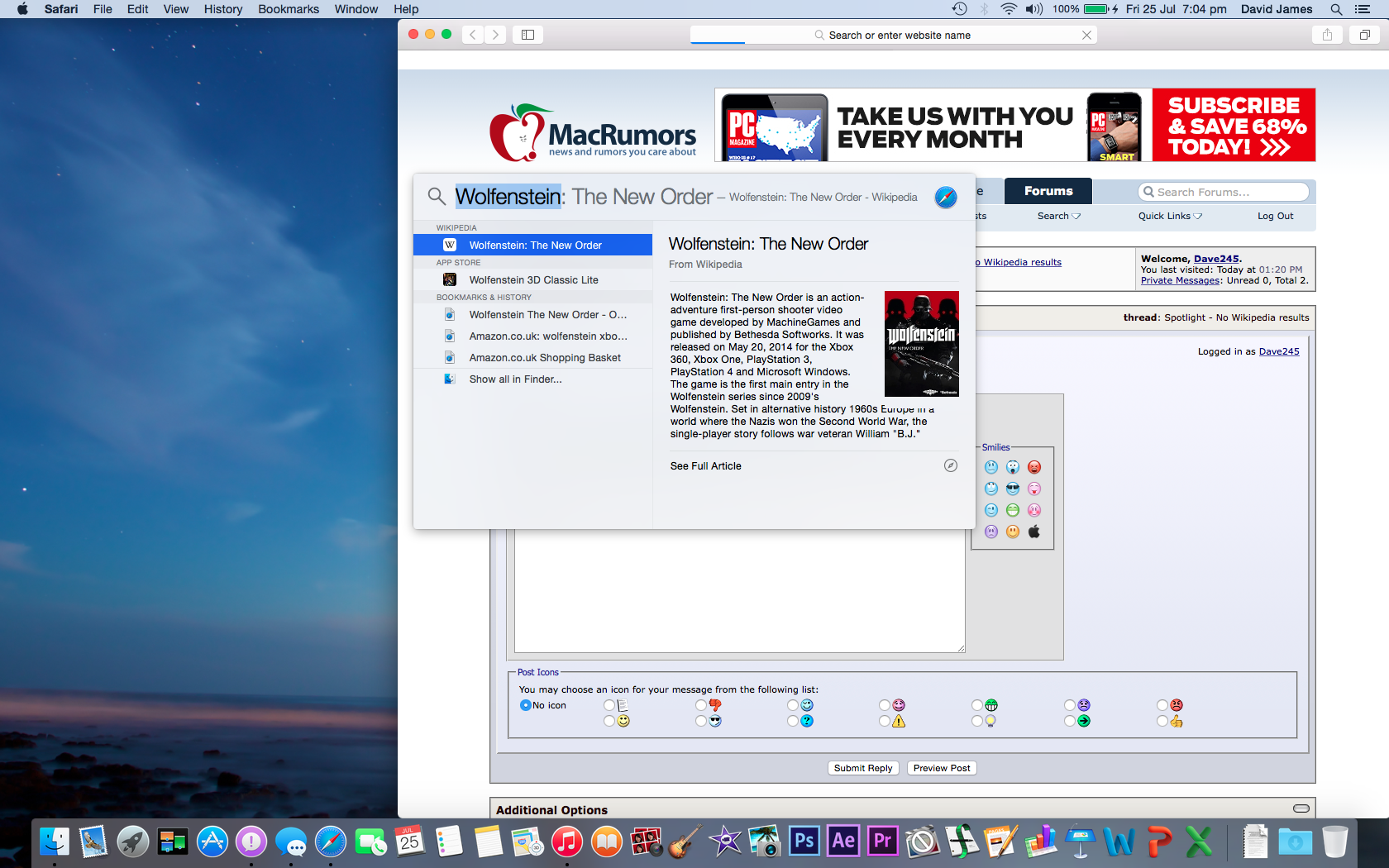The image size is (1389, 868).
Task: Open the Bookmarks menu
Action: [289, 9]
